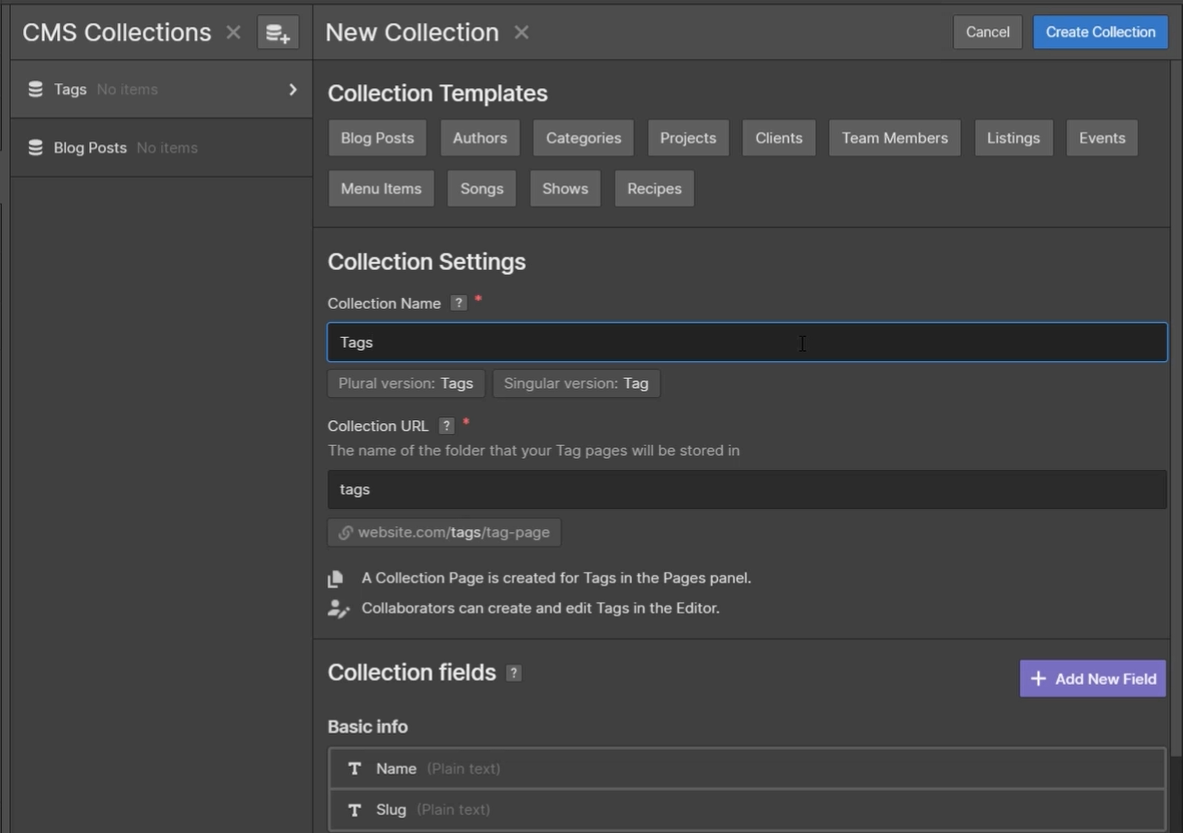Click the Create Collection button
Viewport: 1183px width, 833px height.
click(1100, 31)
